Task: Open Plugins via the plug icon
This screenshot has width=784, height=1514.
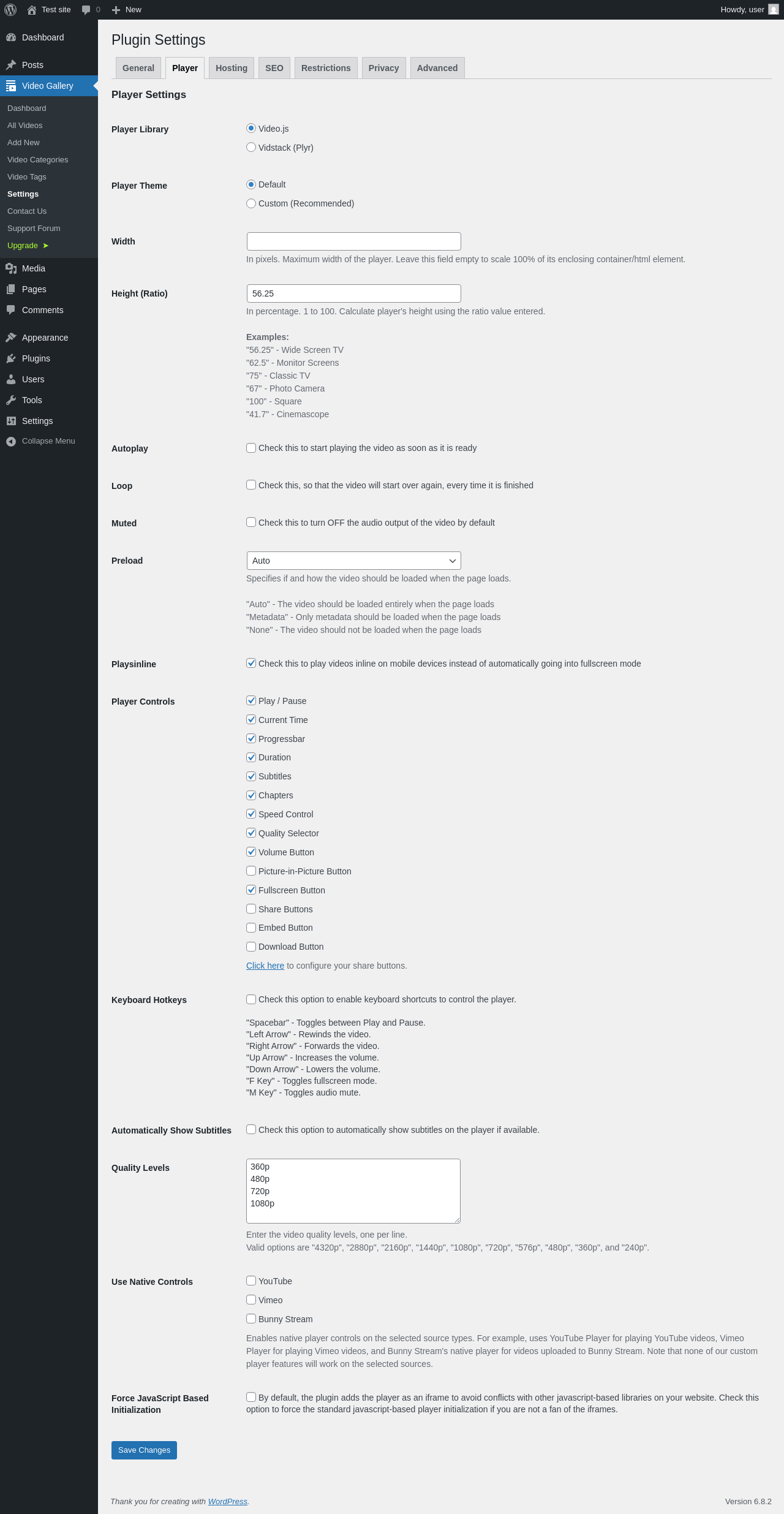Action: 11,358
